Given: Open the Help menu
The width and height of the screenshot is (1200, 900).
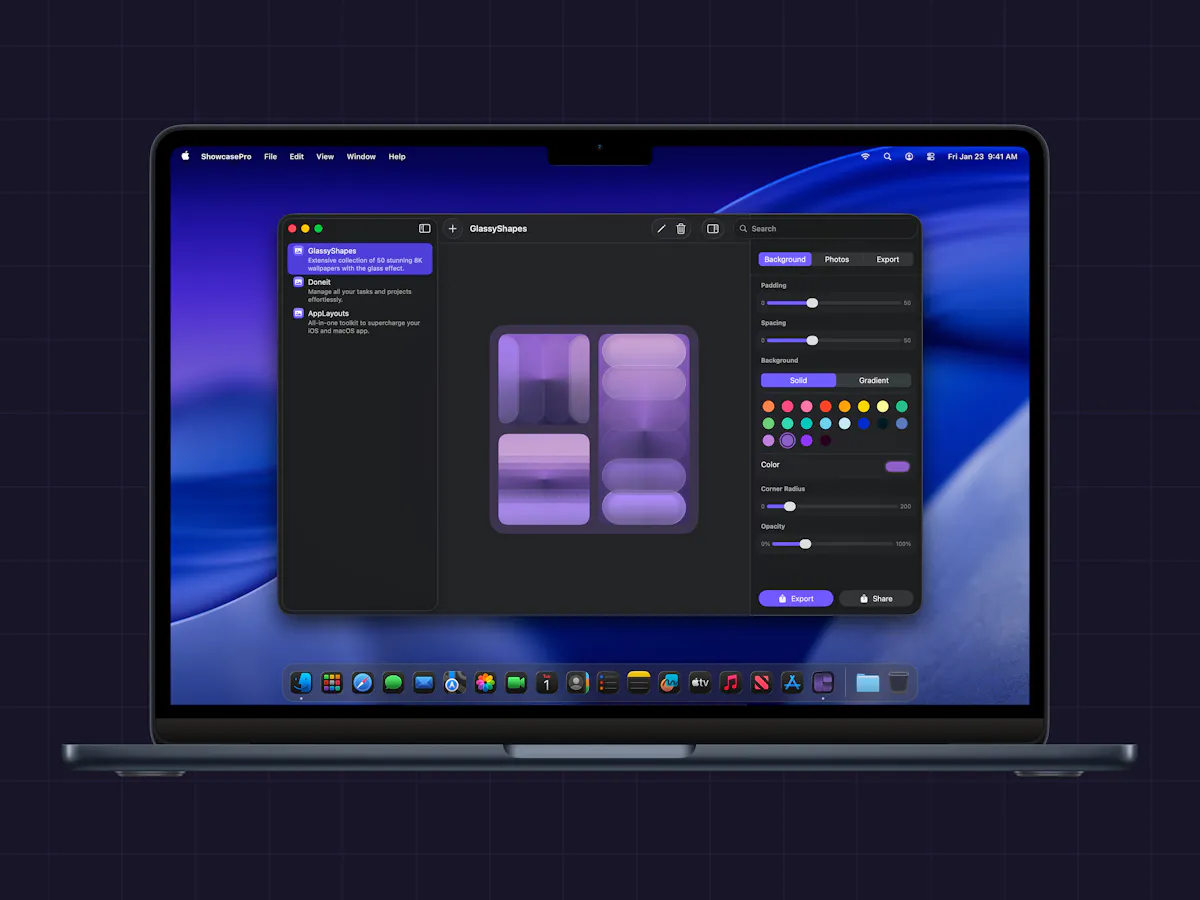Looking at the screenshot, I should [x=397, y=157].
